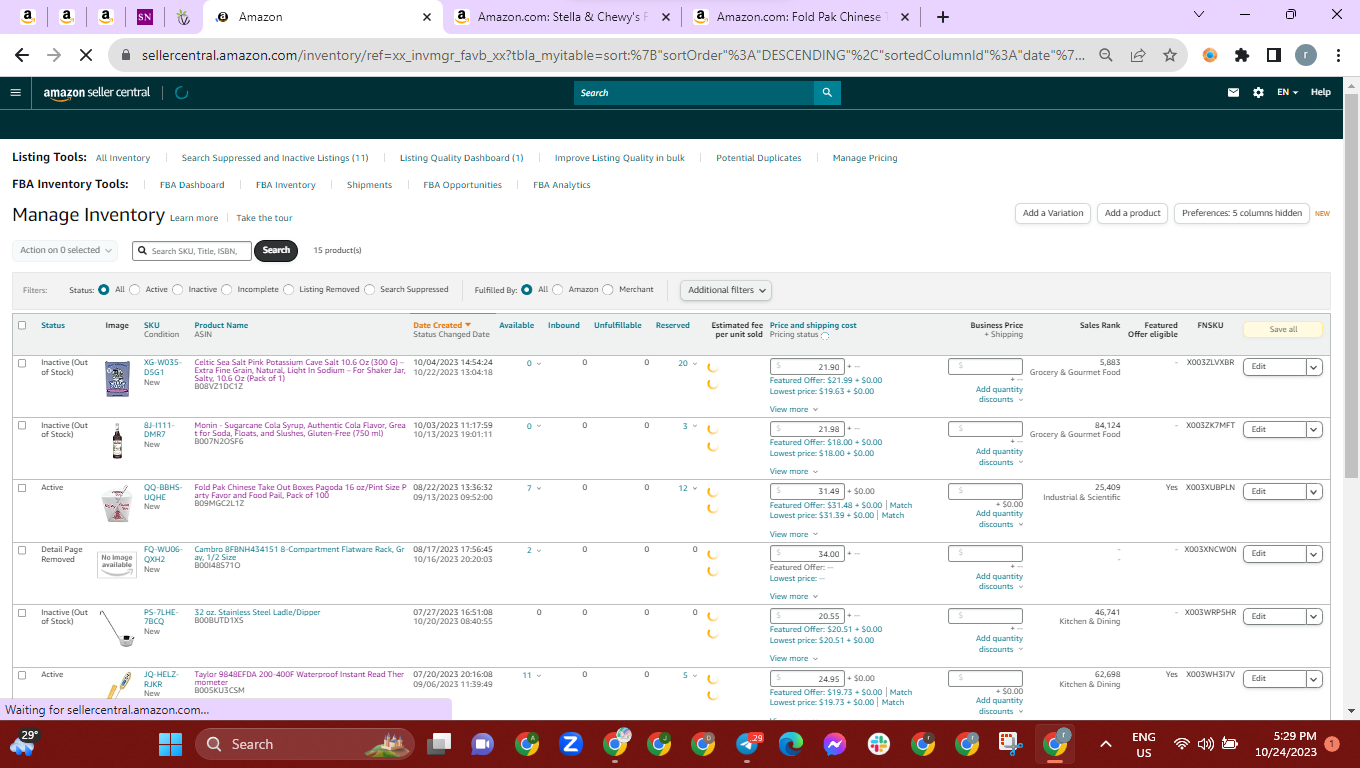Launch Microsoft Edge from the taskbar
The width and height of the screenshot is (1360, 768).
pyautogui.click(x=791, y=744)
